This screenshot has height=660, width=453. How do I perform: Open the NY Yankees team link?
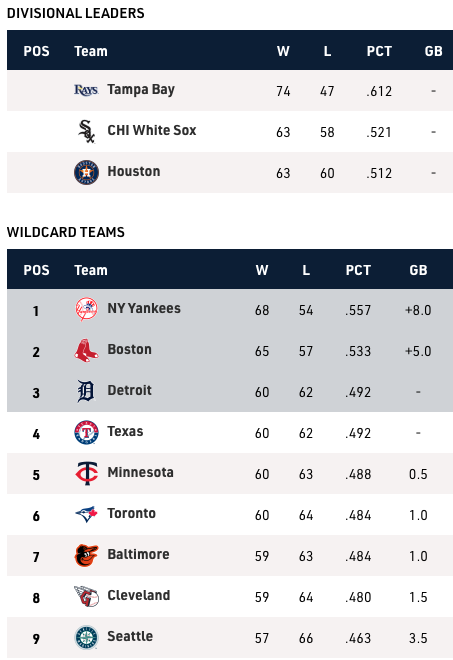coord(144,308)
